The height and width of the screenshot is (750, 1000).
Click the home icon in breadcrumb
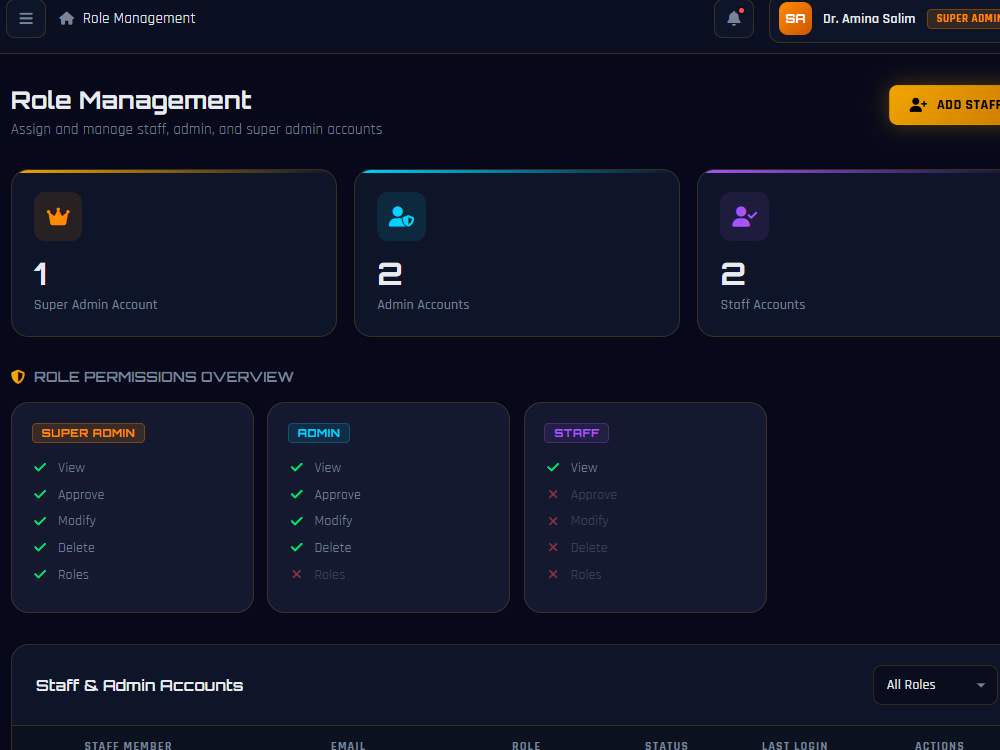coord(66,18)
